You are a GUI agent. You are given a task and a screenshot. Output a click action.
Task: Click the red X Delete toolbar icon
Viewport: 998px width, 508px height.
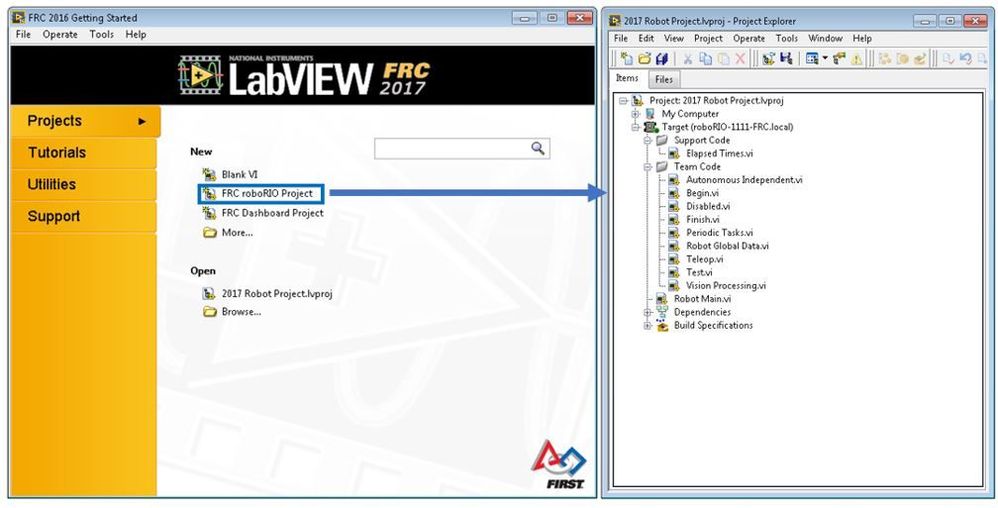click(740, 59)
